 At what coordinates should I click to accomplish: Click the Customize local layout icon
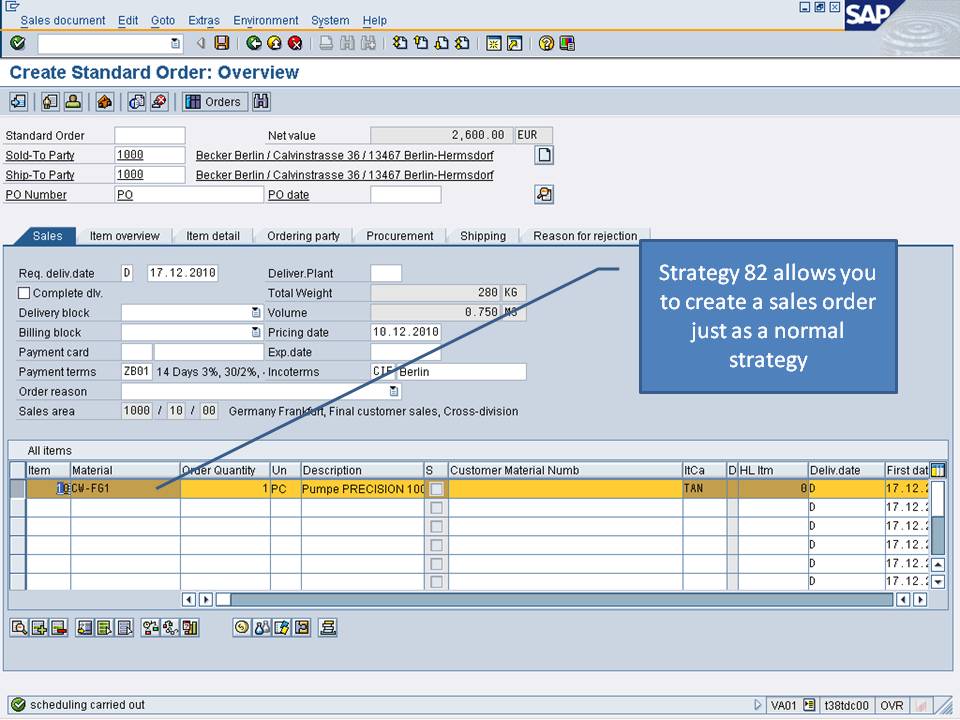pyautogui.click(x=567, y=43)
